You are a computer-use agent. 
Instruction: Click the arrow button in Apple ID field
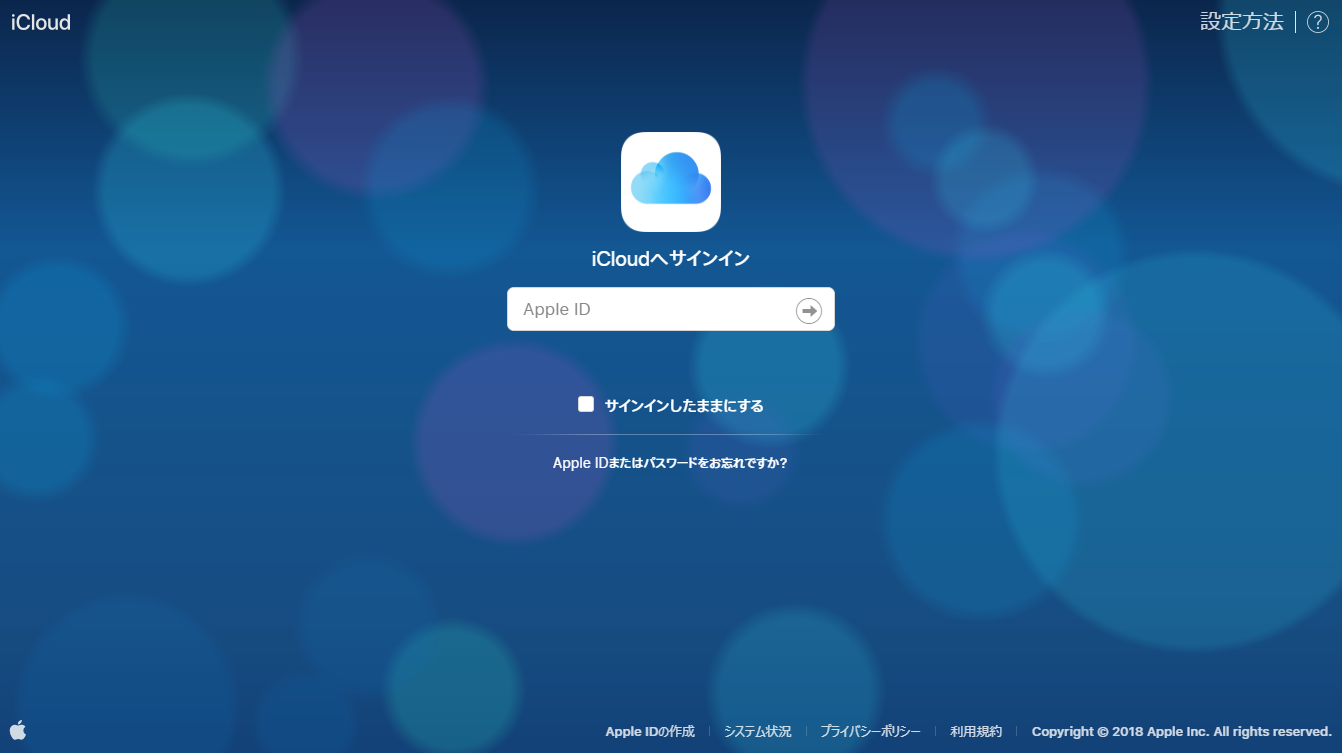click(808, 310)
